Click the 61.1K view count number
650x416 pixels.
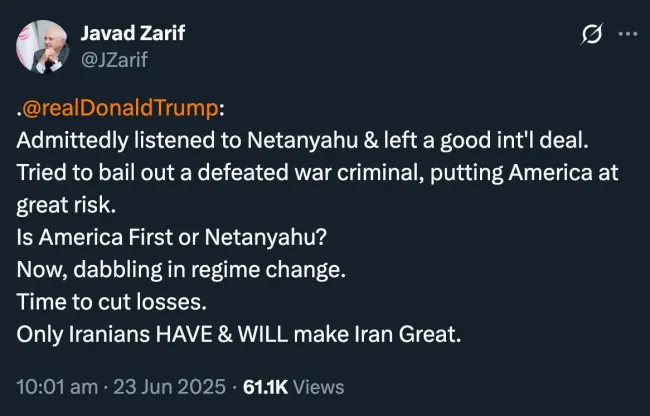pyautogui.click(x=266, y=387)
